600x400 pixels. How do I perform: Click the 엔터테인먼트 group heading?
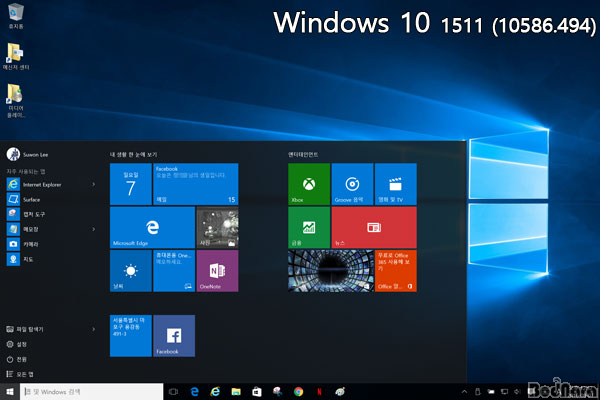coord(303,154)
